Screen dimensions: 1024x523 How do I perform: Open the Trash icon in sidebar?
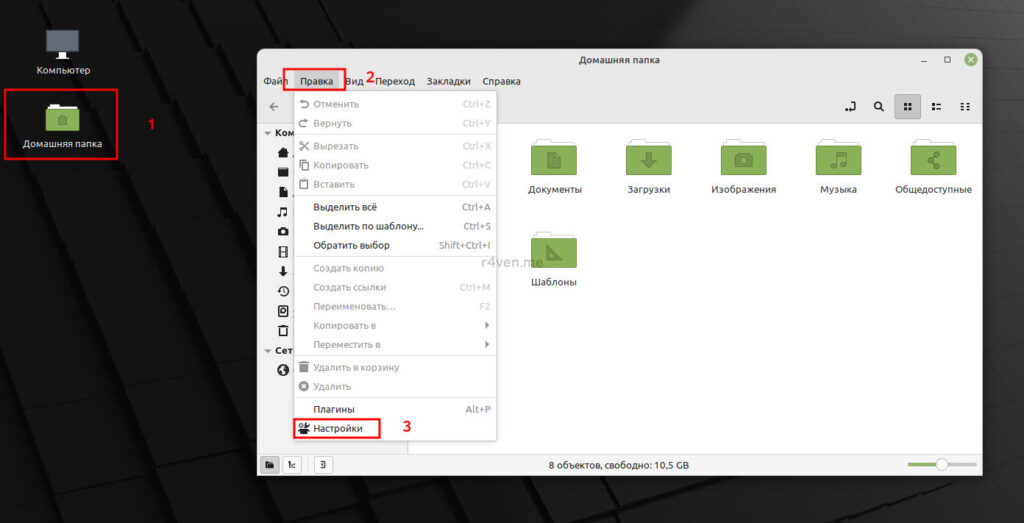click(283, 330)
